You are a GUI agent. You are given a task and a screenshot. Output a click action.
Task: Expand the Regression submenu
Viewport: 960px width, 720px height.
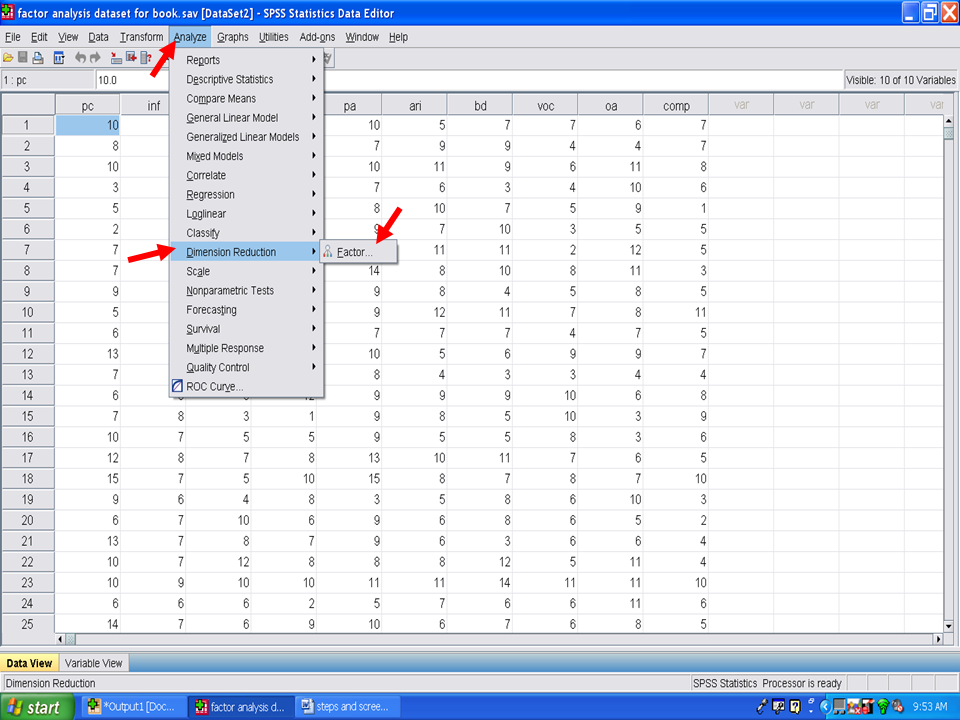tap(210, 195)
